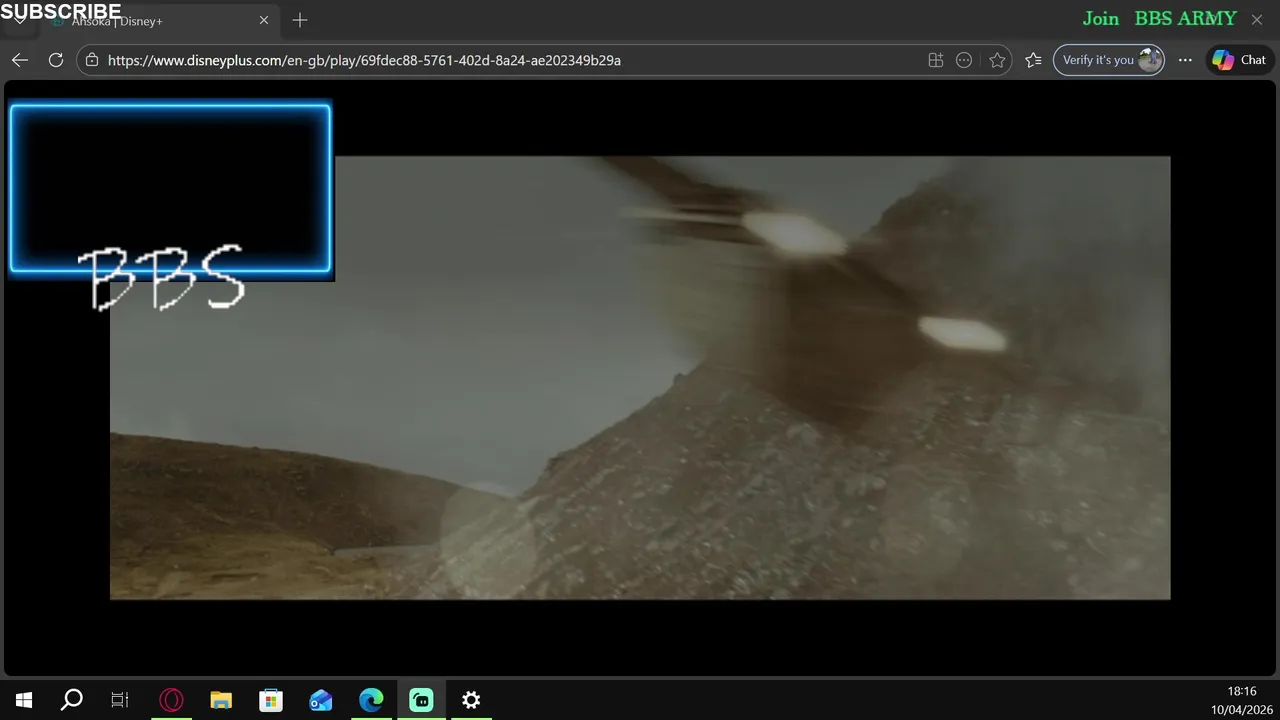Open Microsoft Store from taskbar
This screenshot has height=720, width=1280.
click(271, 700)
